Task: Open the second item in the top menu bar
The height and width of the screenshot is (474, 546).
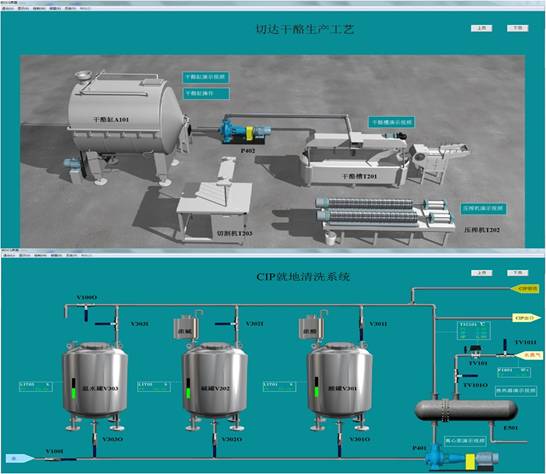Action: point(24,8)
